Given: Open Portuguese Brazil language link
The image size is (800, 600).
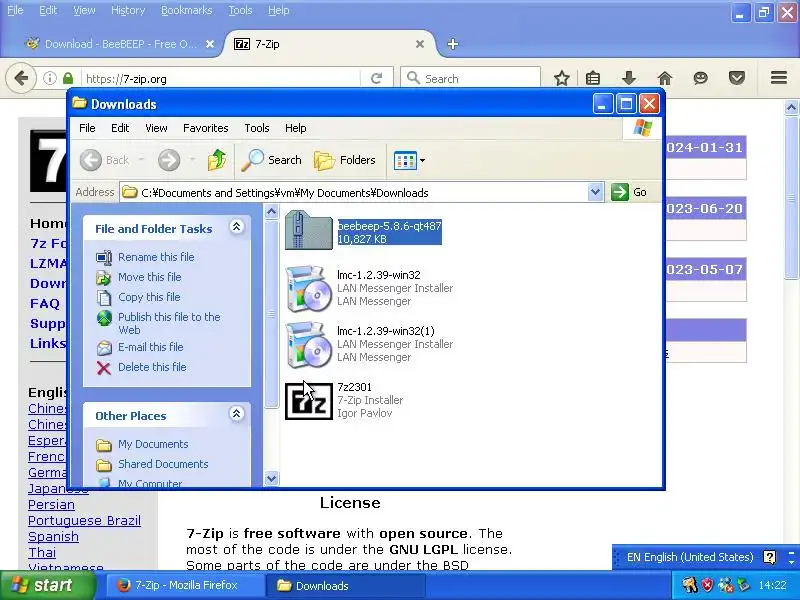Looking at the screenshot, I should [x=84, y=520].
